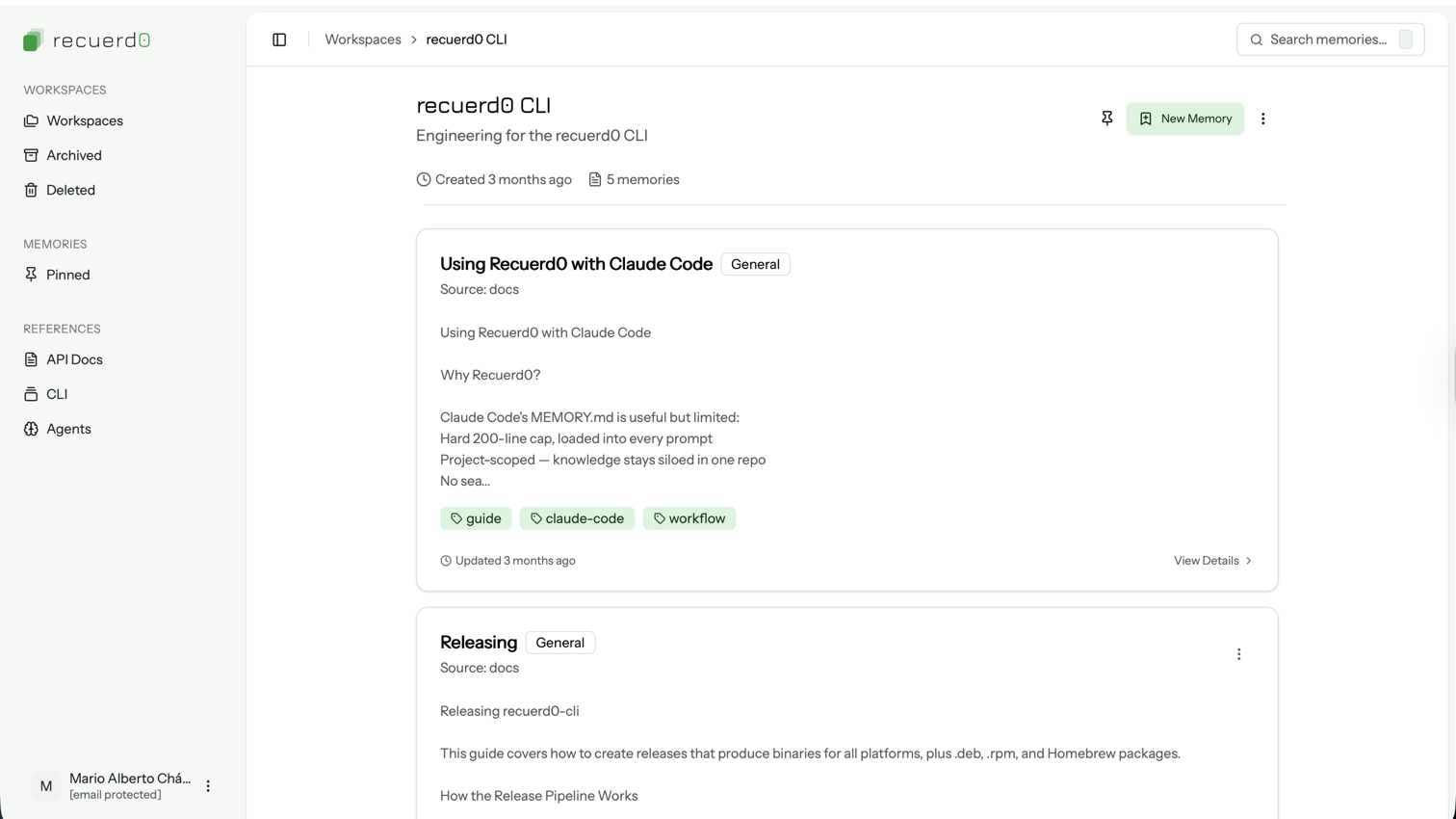This screenshot has width=1456, height=819.
Task: Click the Updated 3 months ago text
Action: pos(515,561)
